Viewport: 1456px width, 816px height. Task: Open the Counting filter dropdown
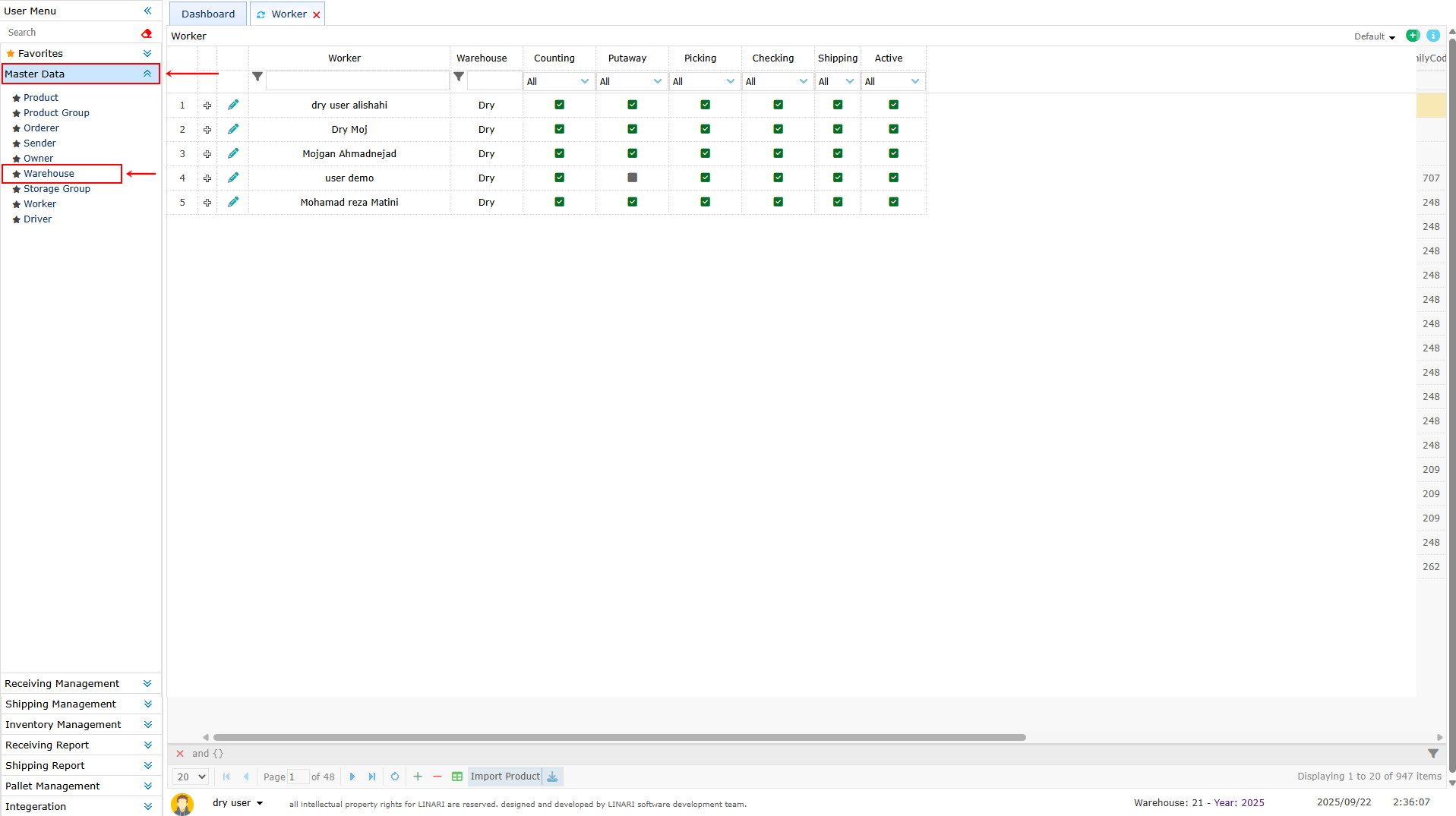tap(558, 81)
